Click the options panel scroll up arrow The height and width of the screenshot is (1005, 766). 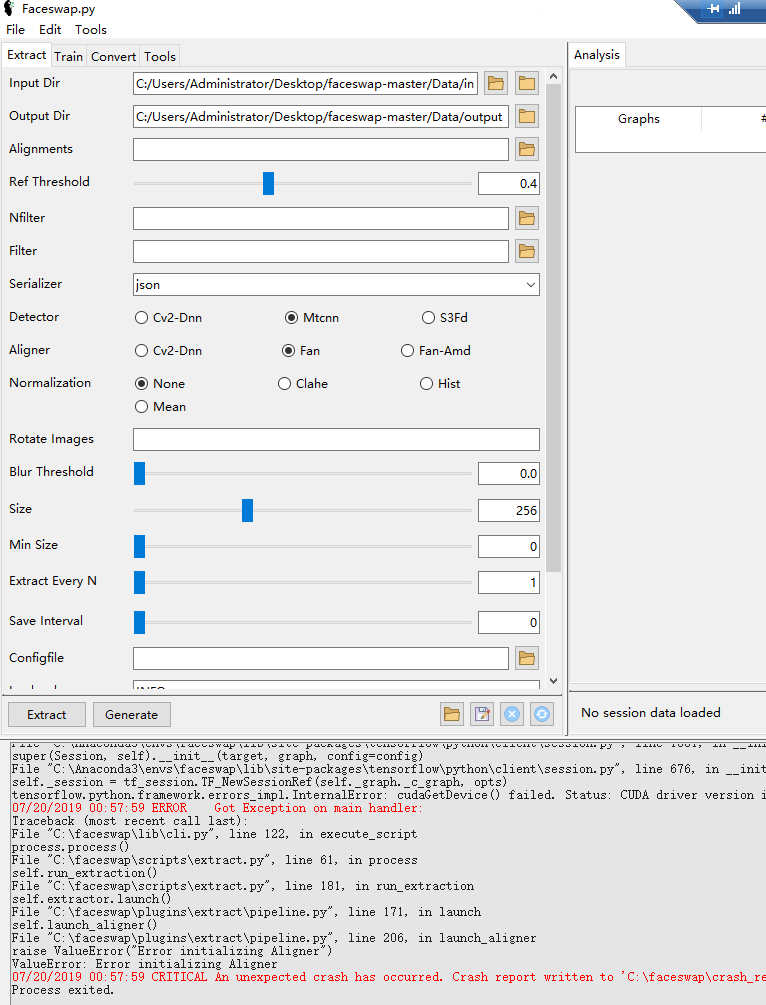(554, 76)
